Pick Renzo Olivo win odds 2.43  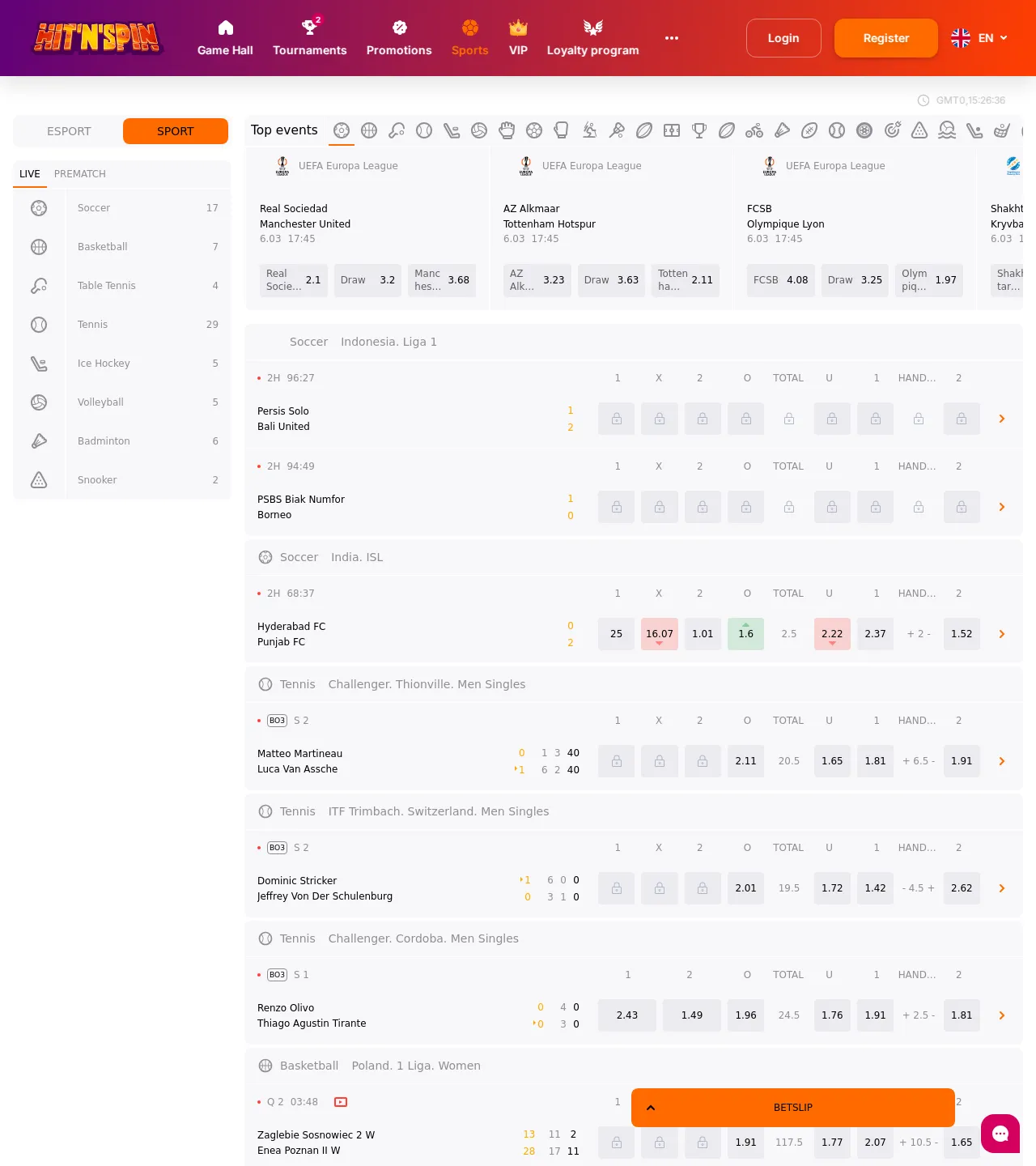[x=627, y=1015]
